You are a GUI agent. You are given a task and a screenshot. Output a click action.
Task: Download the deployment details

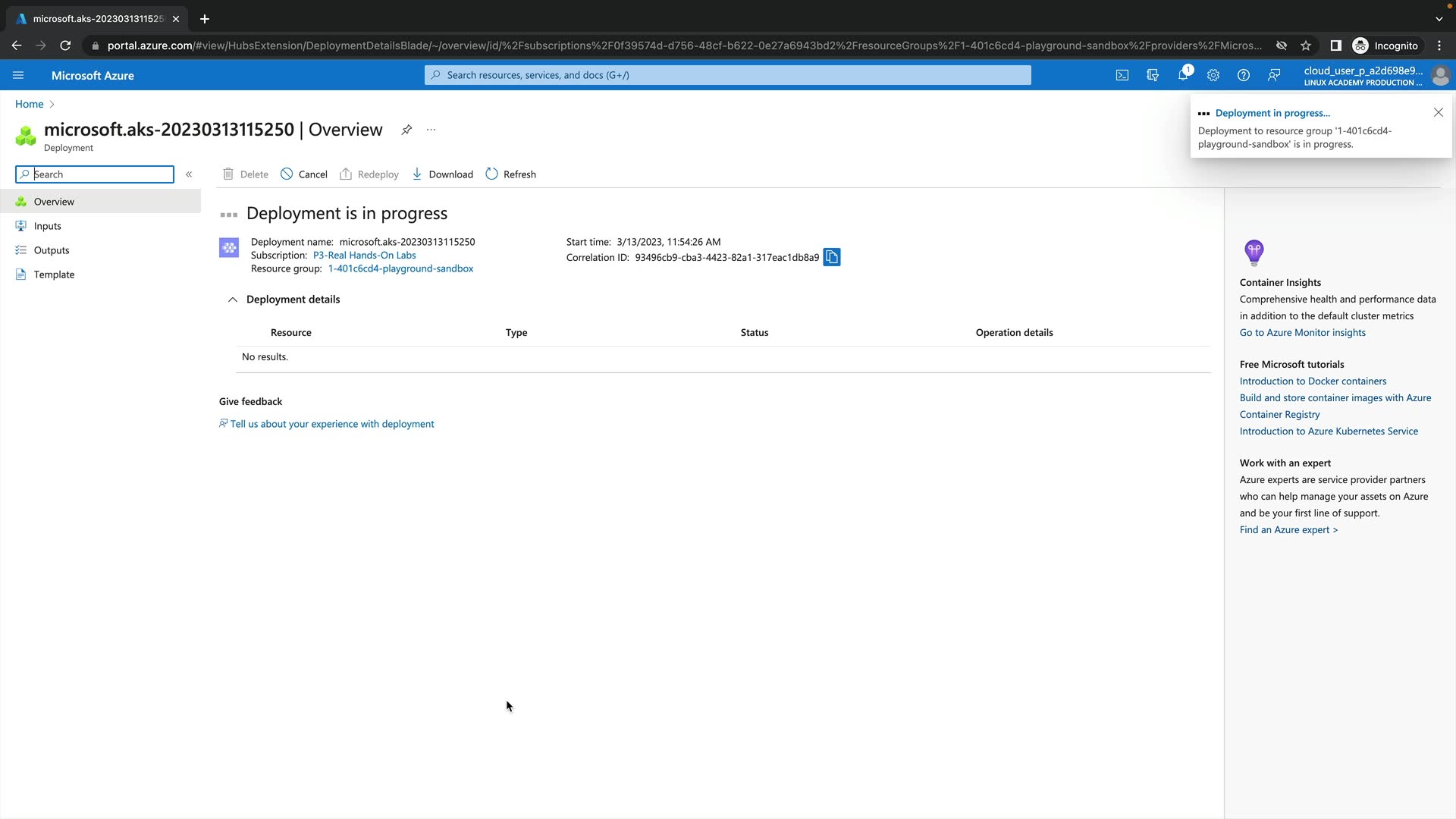pyautogui.click(x=442, y=174)
